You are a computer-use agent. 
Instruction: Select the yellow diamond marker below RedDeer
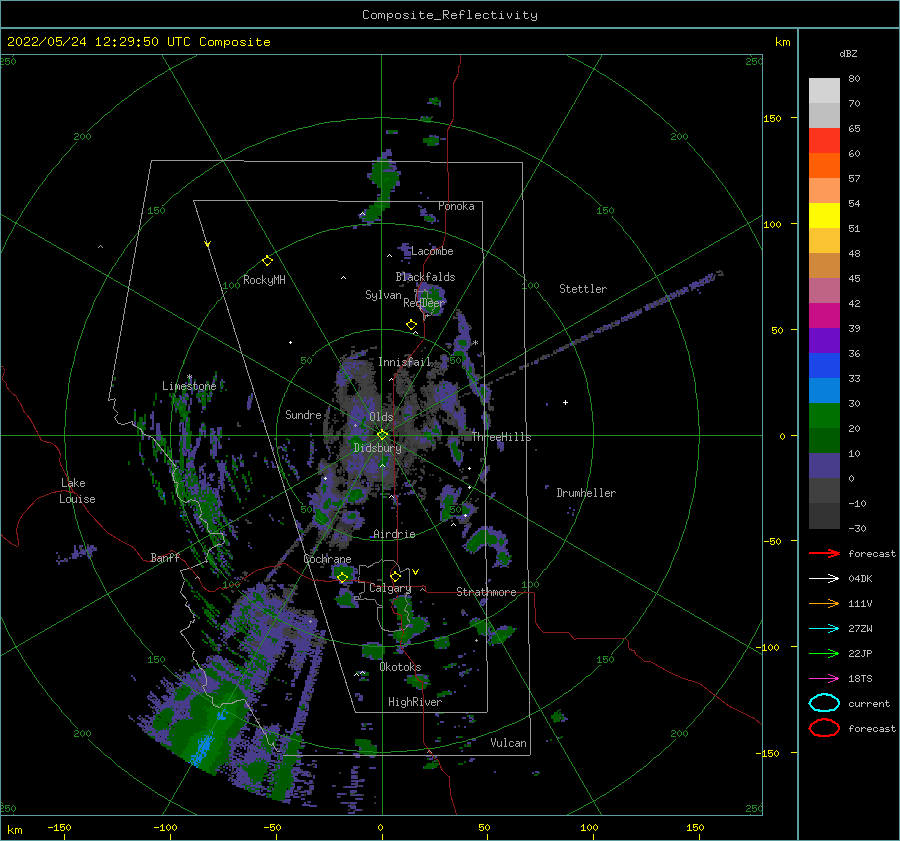point(411,325)
